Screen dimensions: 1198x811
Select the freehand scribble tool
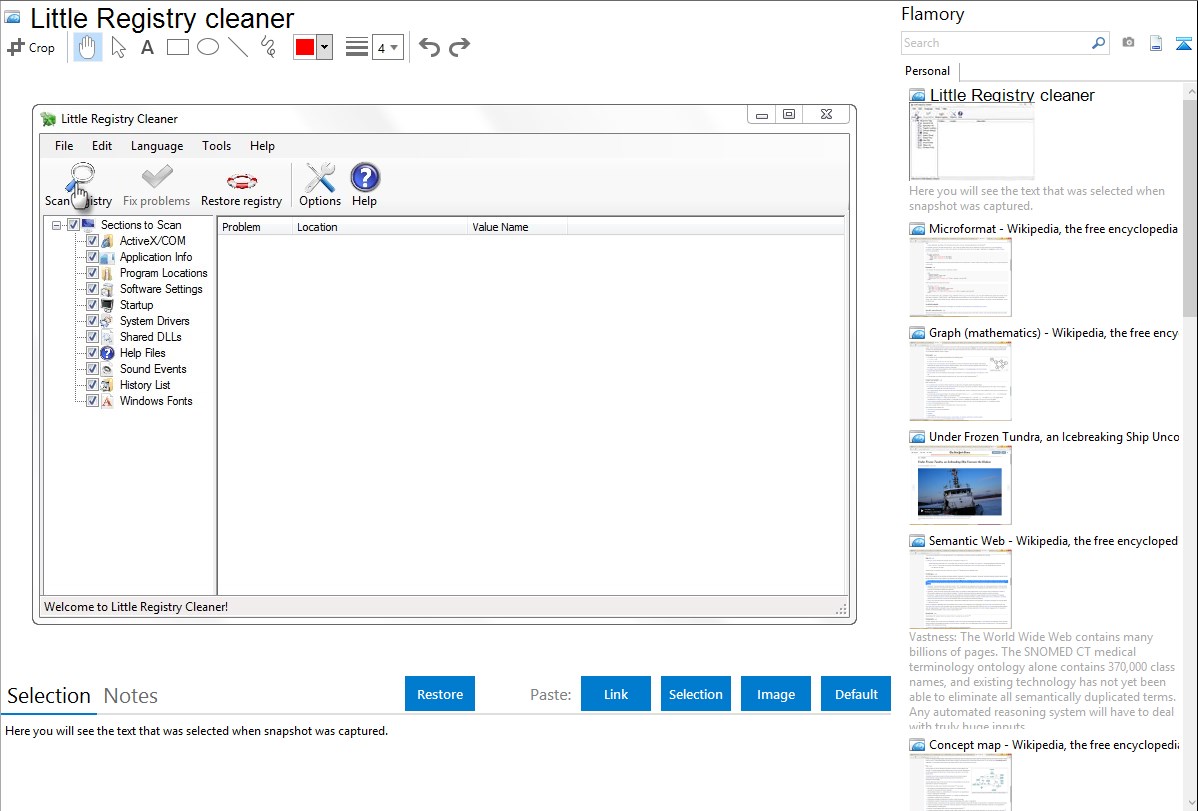click(x=268, y=47)
